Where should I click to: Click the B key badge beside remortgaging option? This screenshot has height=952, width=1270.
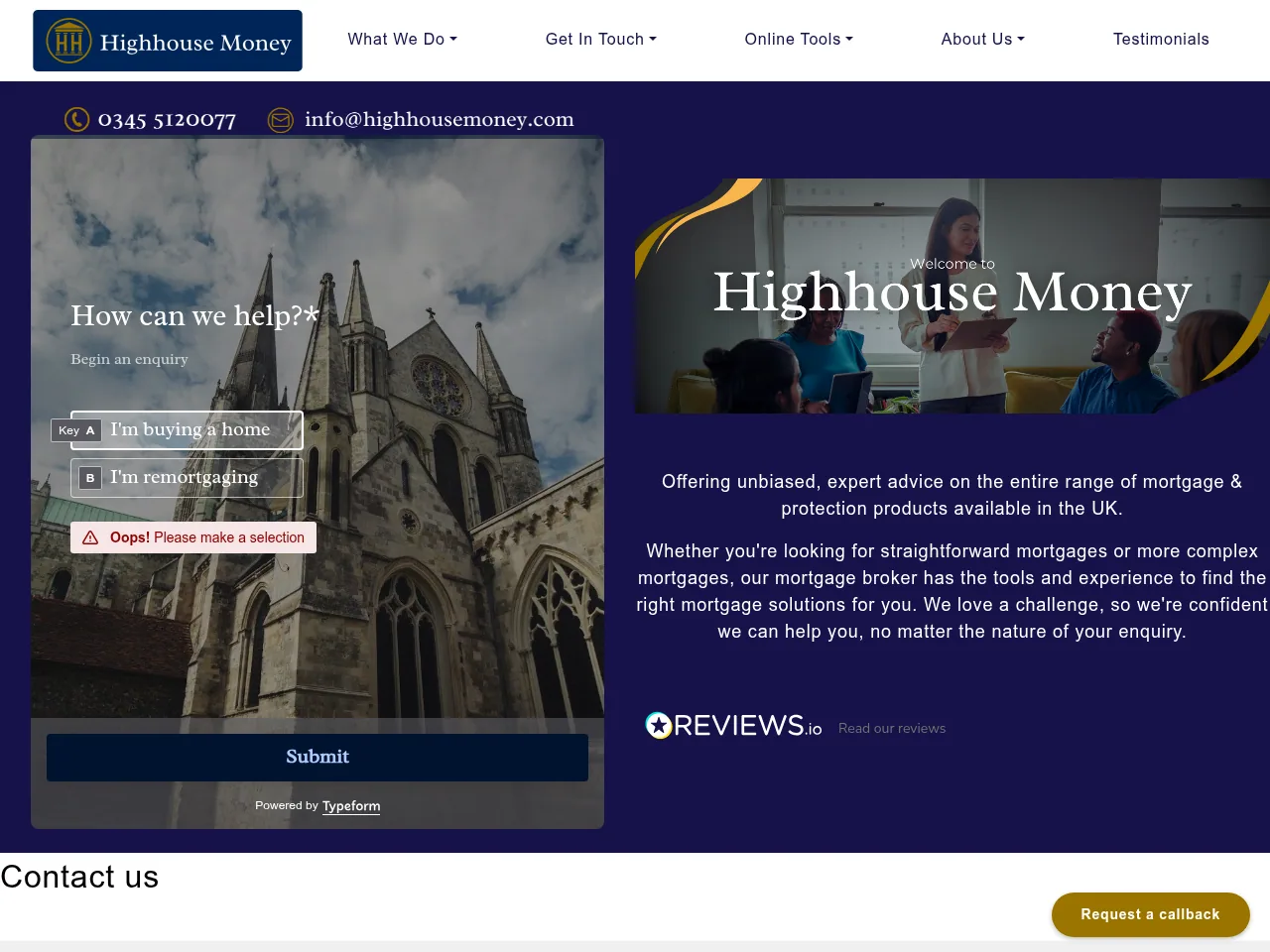[89, 478]
